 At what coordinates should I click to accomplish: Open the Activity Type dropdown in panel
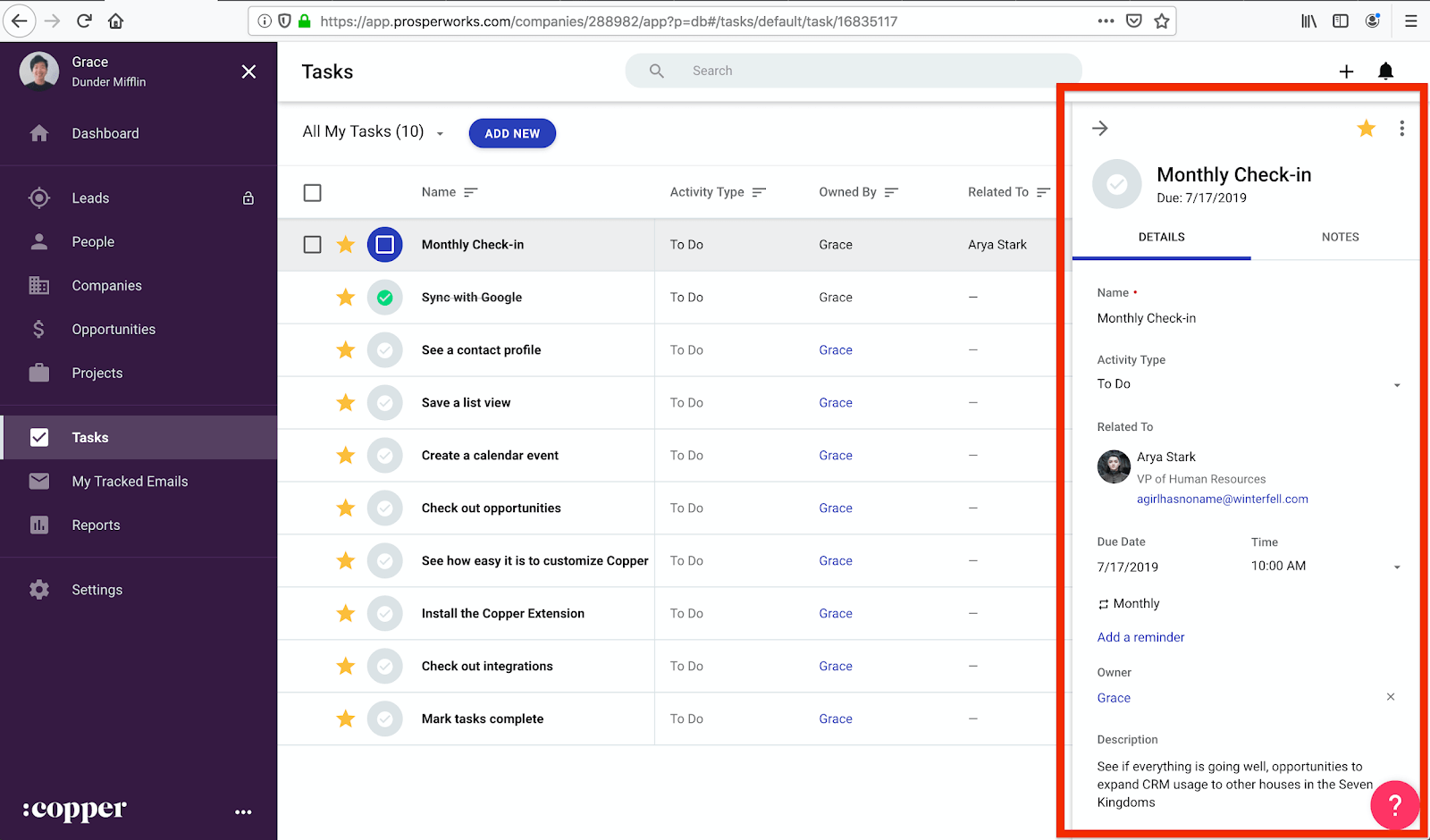click(x=1397, y=385)
